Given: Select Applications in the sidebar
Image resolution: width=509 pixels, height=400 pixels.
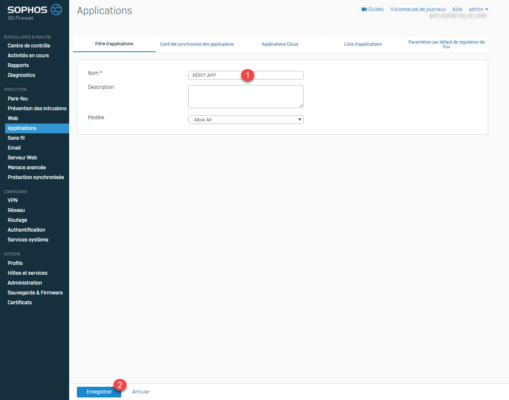Looking at the screenshot, I should [x=37, y=128].
